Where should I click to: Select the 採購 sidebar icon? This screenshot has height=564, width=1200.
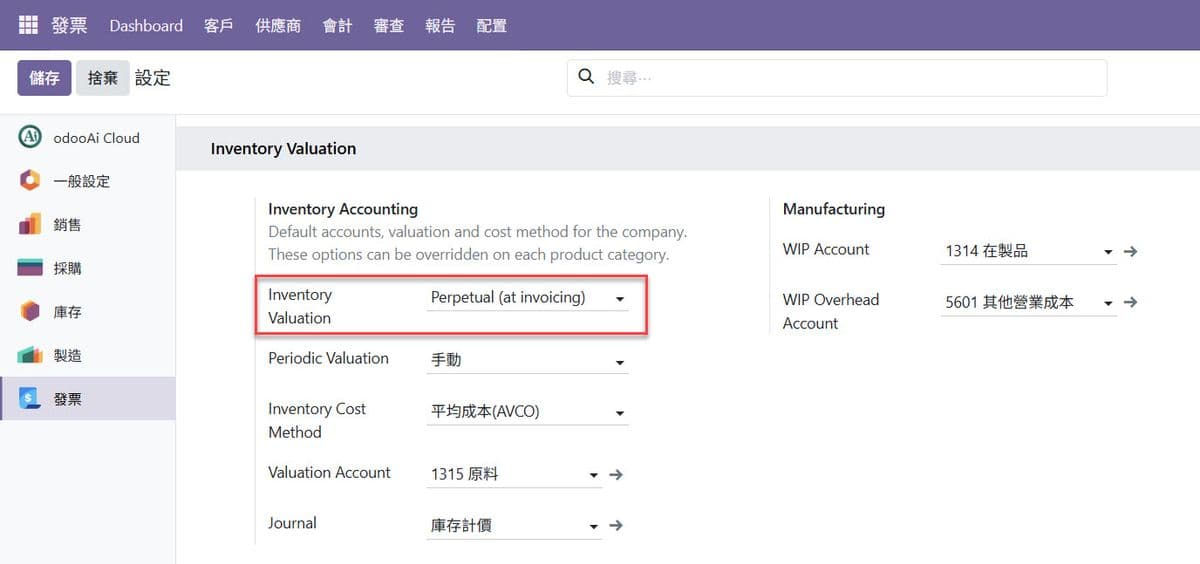(x=30, y=268)
